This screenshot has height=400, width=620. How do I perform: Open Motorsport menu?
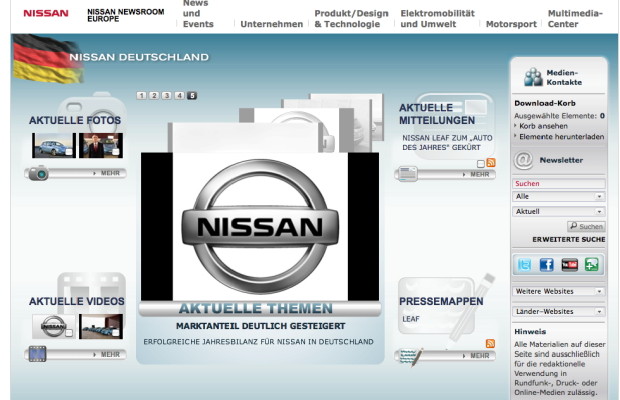click(511, 24)
